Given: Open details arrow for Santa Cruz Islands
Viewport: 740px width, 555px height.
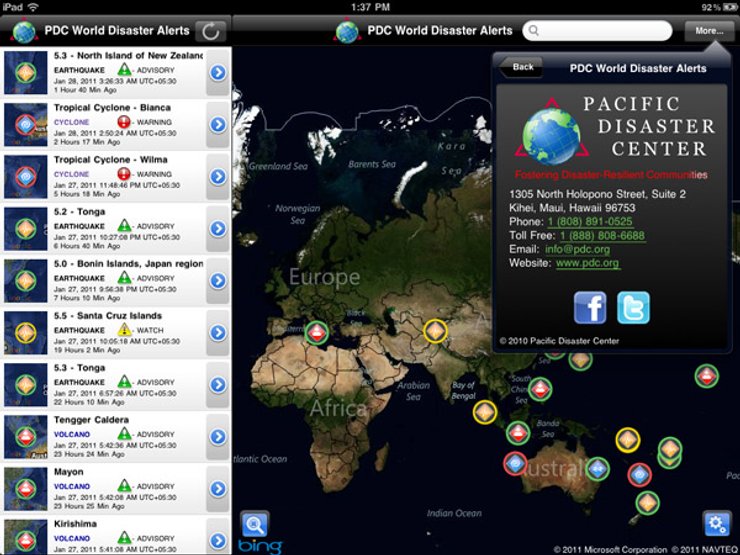Looking at the screenshot, I should (218, 333).
